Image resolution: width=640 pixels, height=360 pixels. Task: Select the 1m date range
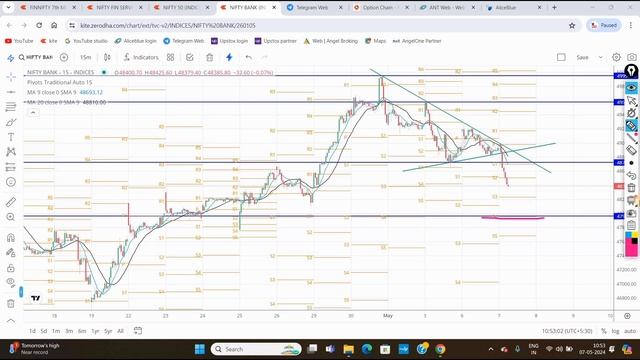[56, 331]
